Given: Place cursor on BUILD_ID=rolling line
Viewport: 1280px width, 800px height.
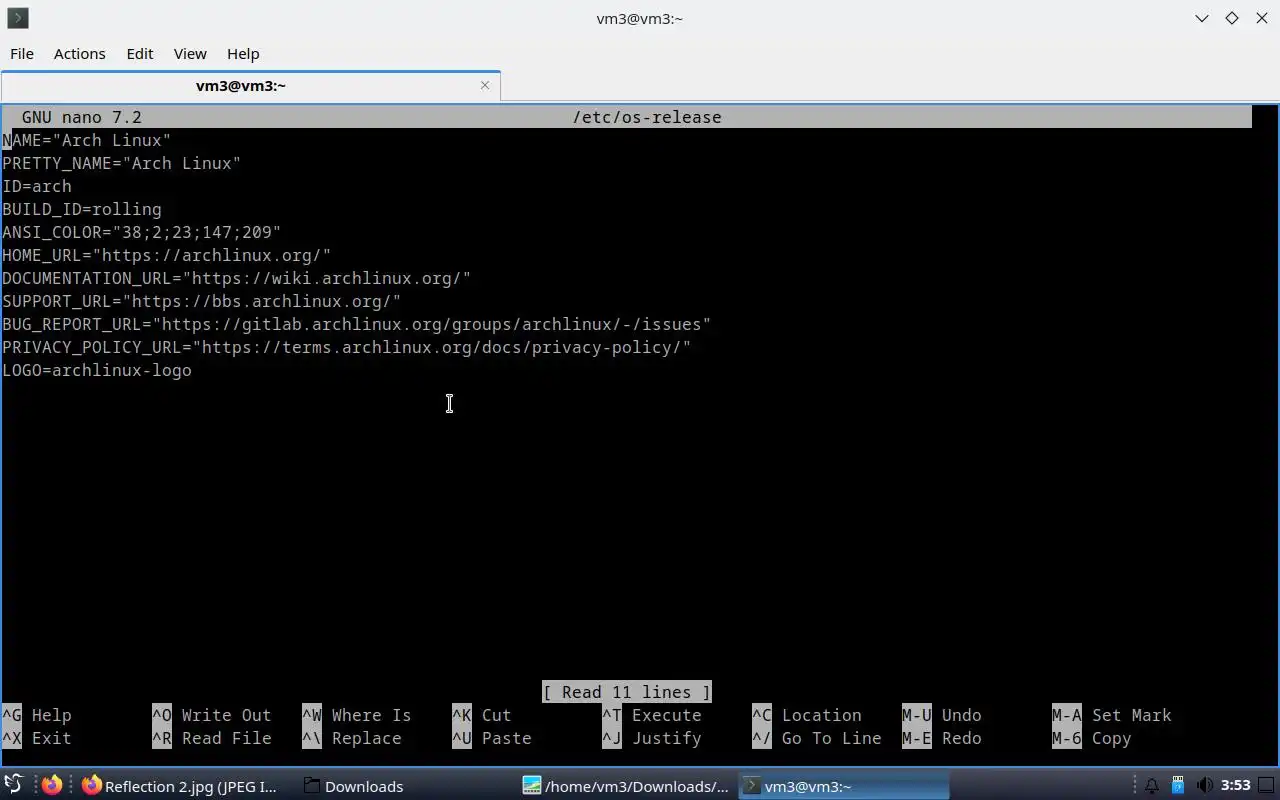Looking at the screenshot, I should click(82, 209).
